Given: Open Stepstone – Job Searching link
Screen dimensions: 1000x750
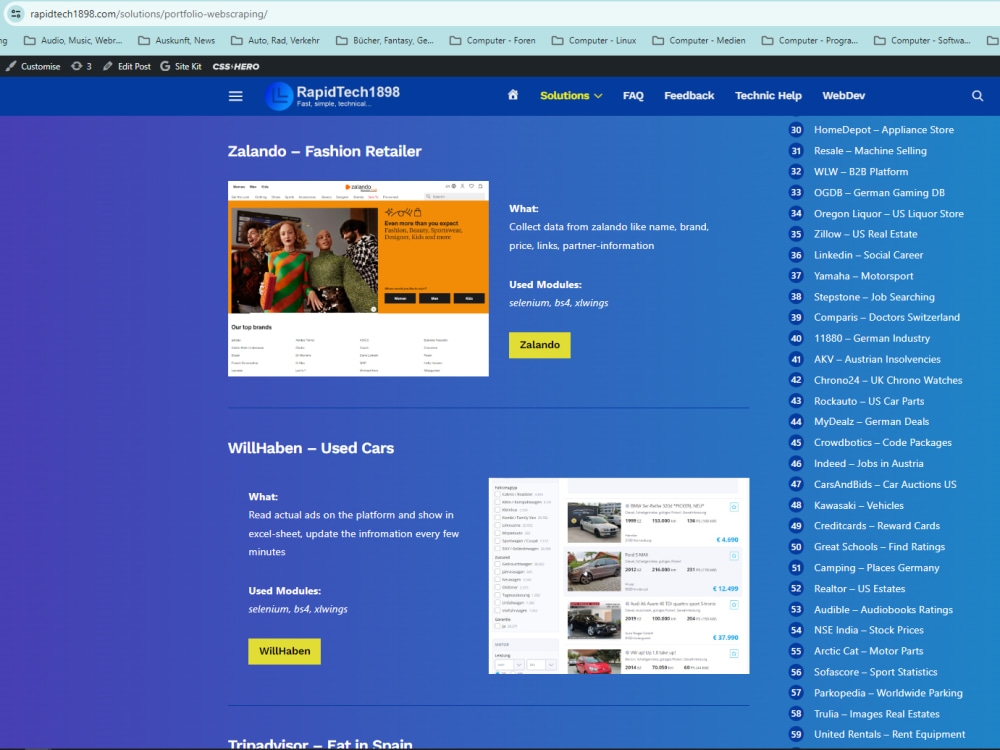Looking at the screenshot, I should (874, 297).
